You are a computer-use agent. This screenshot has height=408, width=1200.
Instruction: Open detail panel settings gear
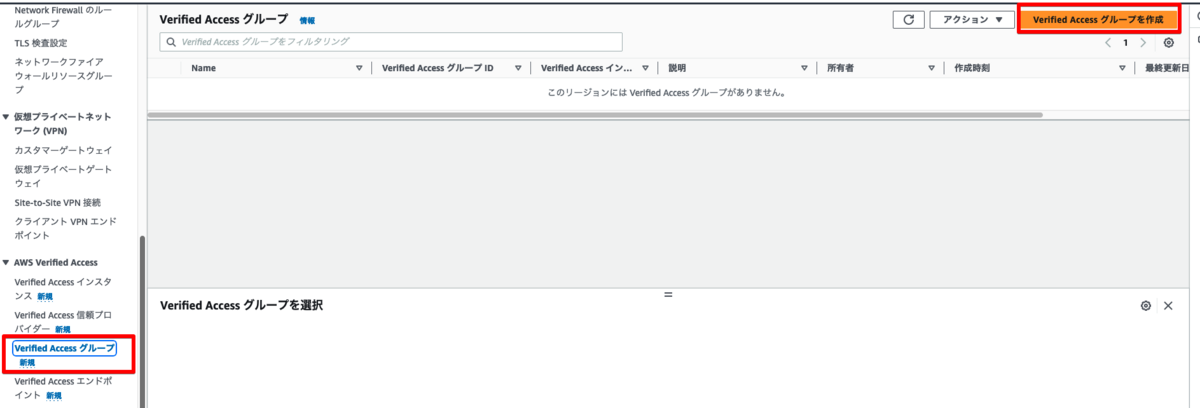(1146, 305)
